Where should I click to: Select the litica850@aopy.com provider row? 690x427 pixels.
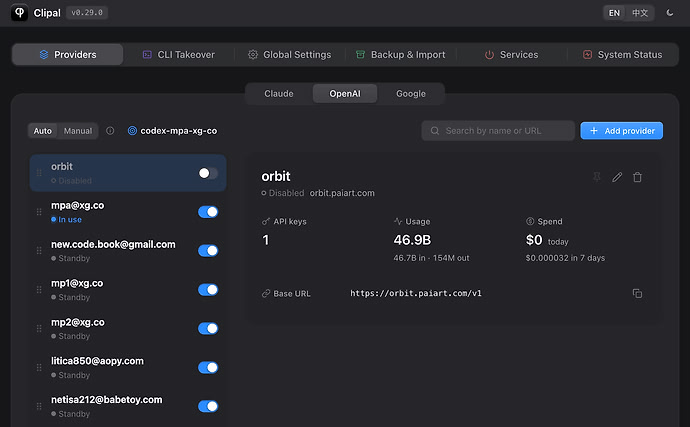pos(128,367)
